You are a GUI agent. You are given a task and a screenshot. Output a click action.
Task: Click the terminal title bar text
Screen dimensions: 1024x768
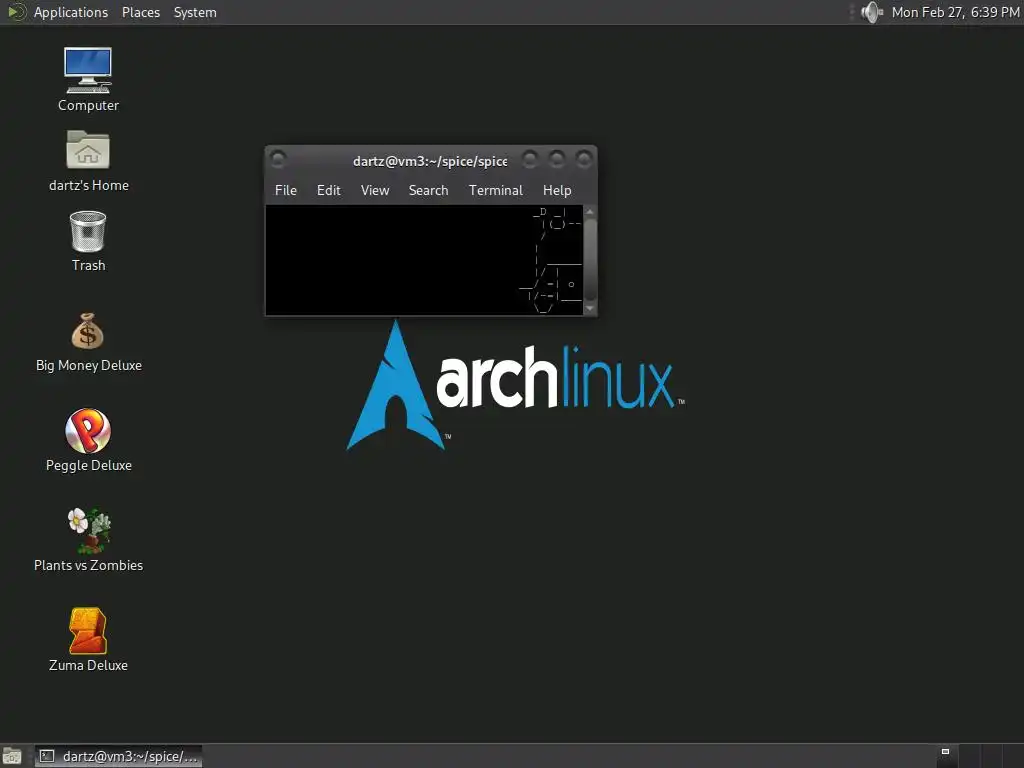point(430,161)
